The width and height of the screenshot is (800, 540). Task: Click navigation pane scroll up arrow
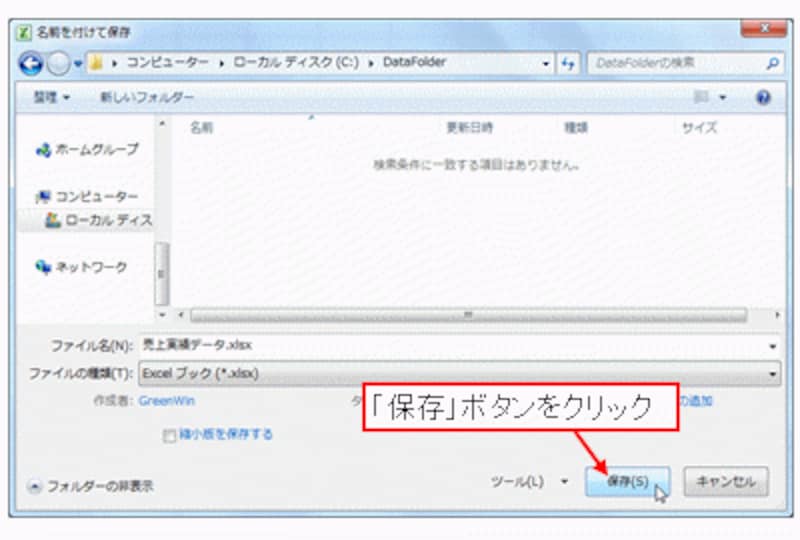click(162, 124)
